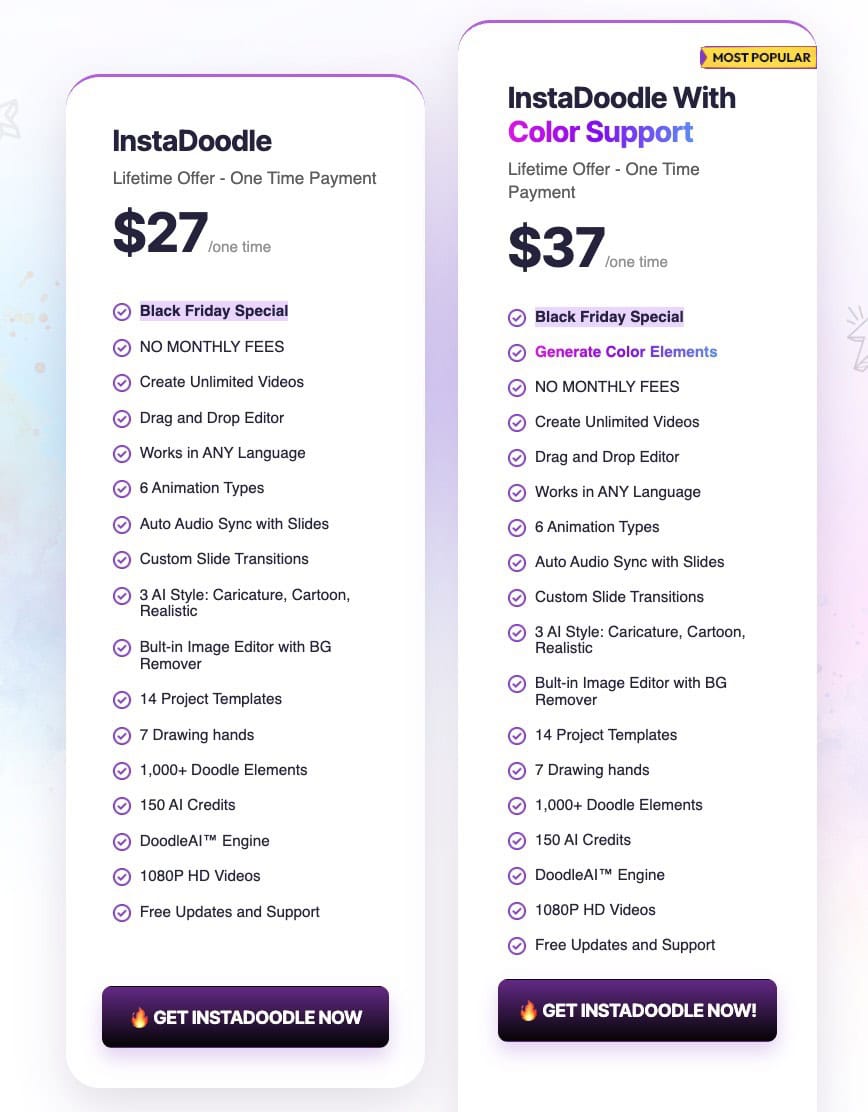Image resolution: width=868 pixels, height=1112 pixels.
Task: Click checkmark beside DoodleAI Engine in $27 plan
Action: coord(122,841)
